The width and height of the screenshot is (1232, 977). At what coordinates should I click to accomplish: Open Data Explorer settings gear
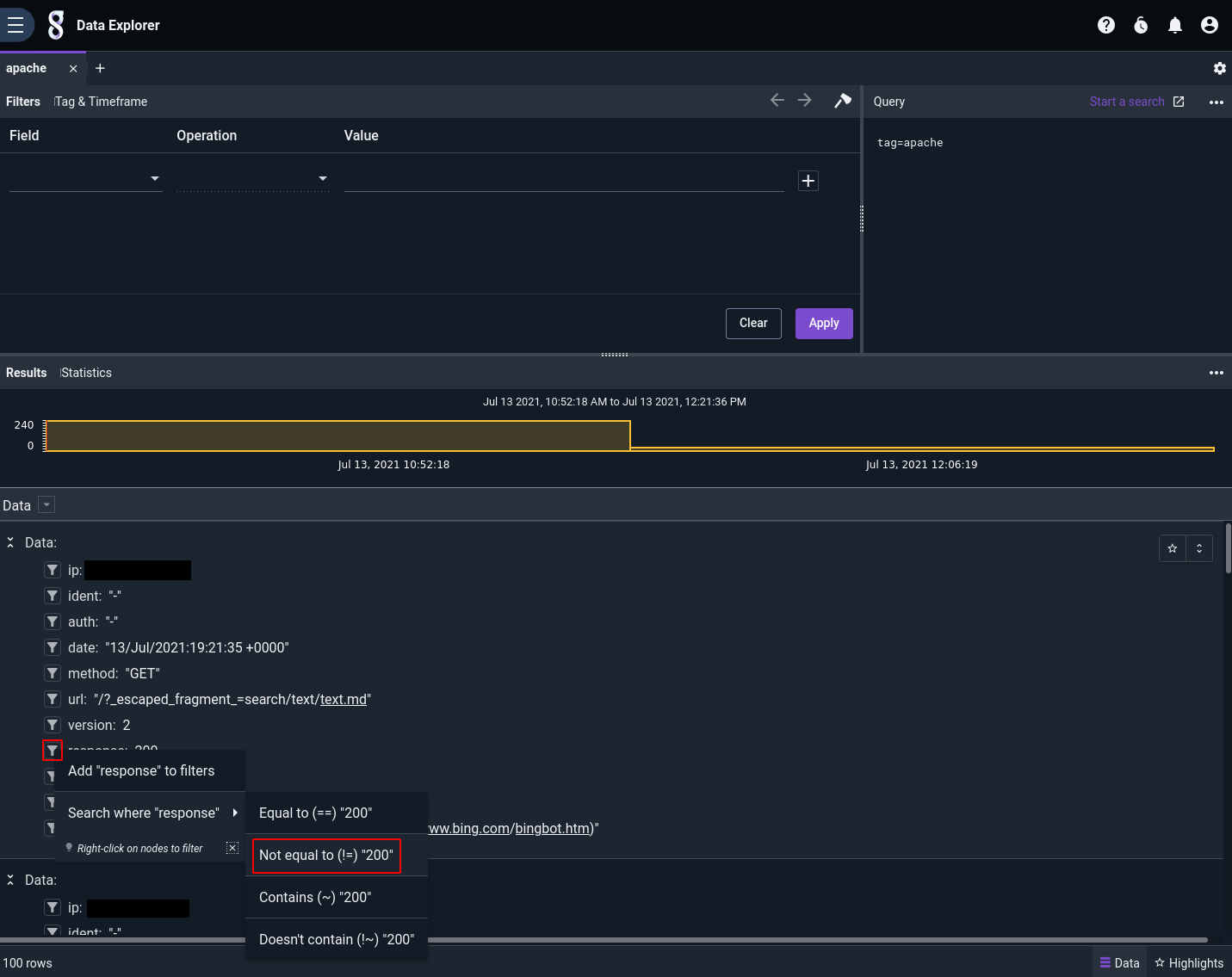1219,68
